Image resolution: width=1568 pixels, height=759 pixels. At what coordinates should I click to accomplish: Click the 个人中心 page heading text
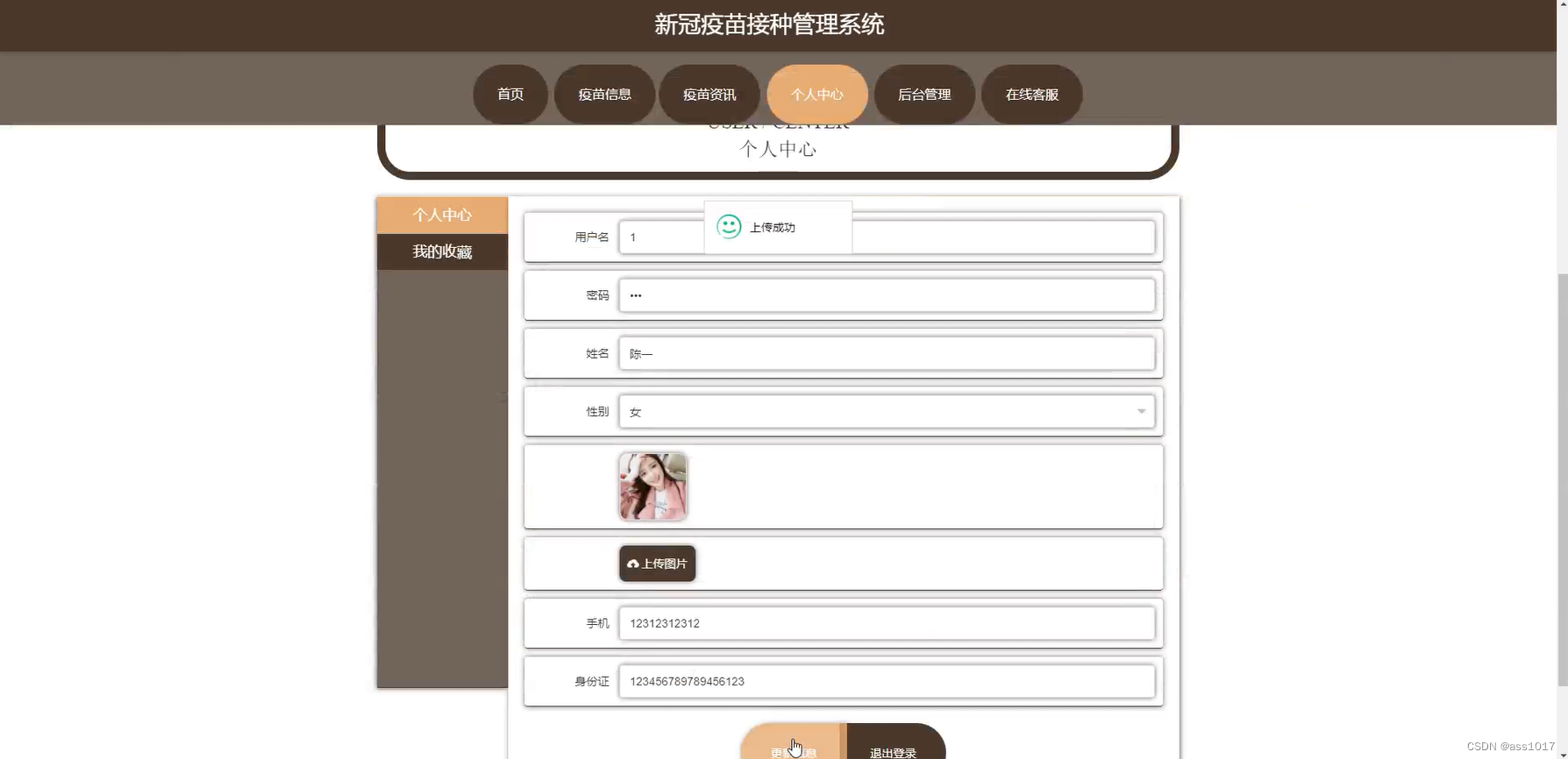click(x=778, y=149)
